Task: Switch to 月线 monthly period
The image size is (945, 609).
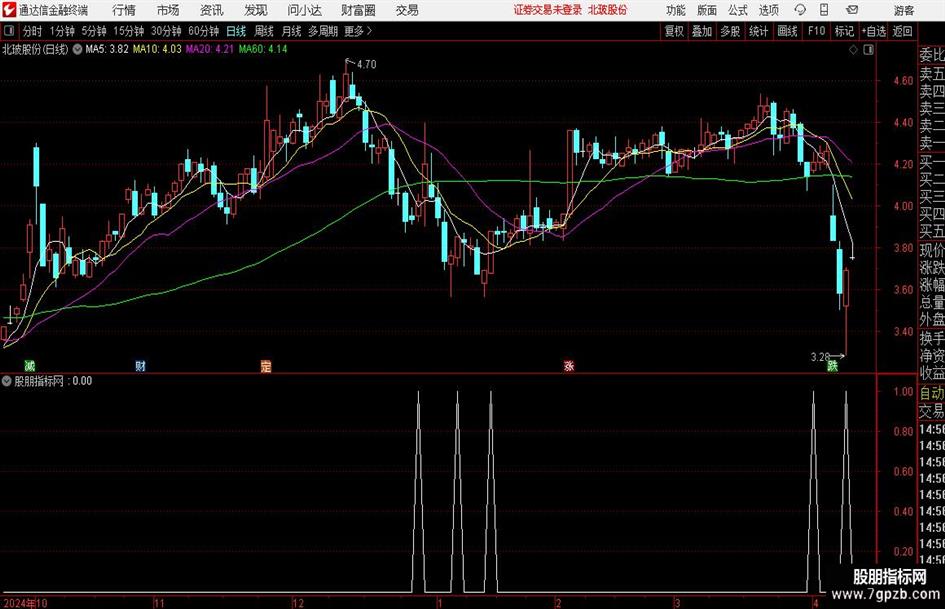Action: (292, 31)
